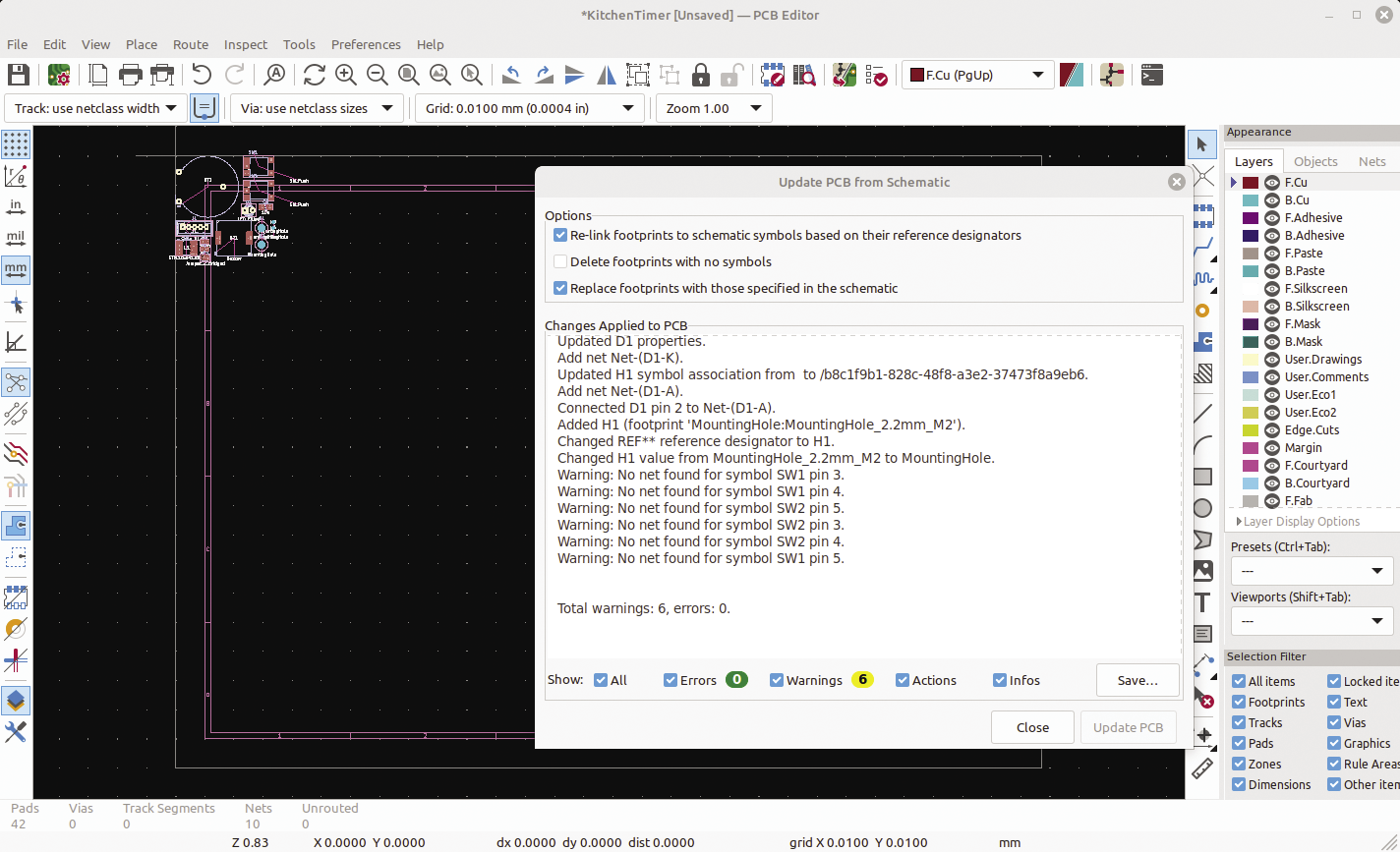Open the Via size dropdown
Screen dimensions: 1400x852
tap(317, 108)
